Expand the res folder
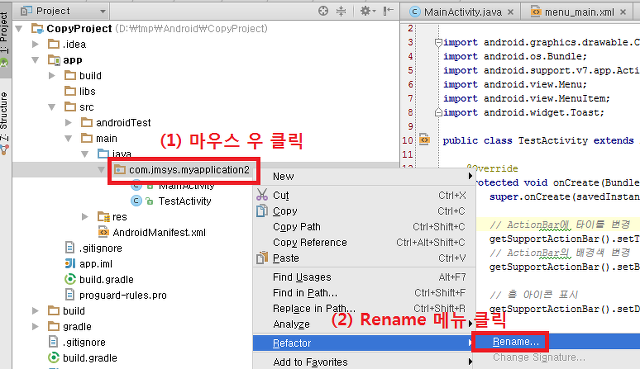The height and width of the screenshot is (369, 640). tap(84, 217)
